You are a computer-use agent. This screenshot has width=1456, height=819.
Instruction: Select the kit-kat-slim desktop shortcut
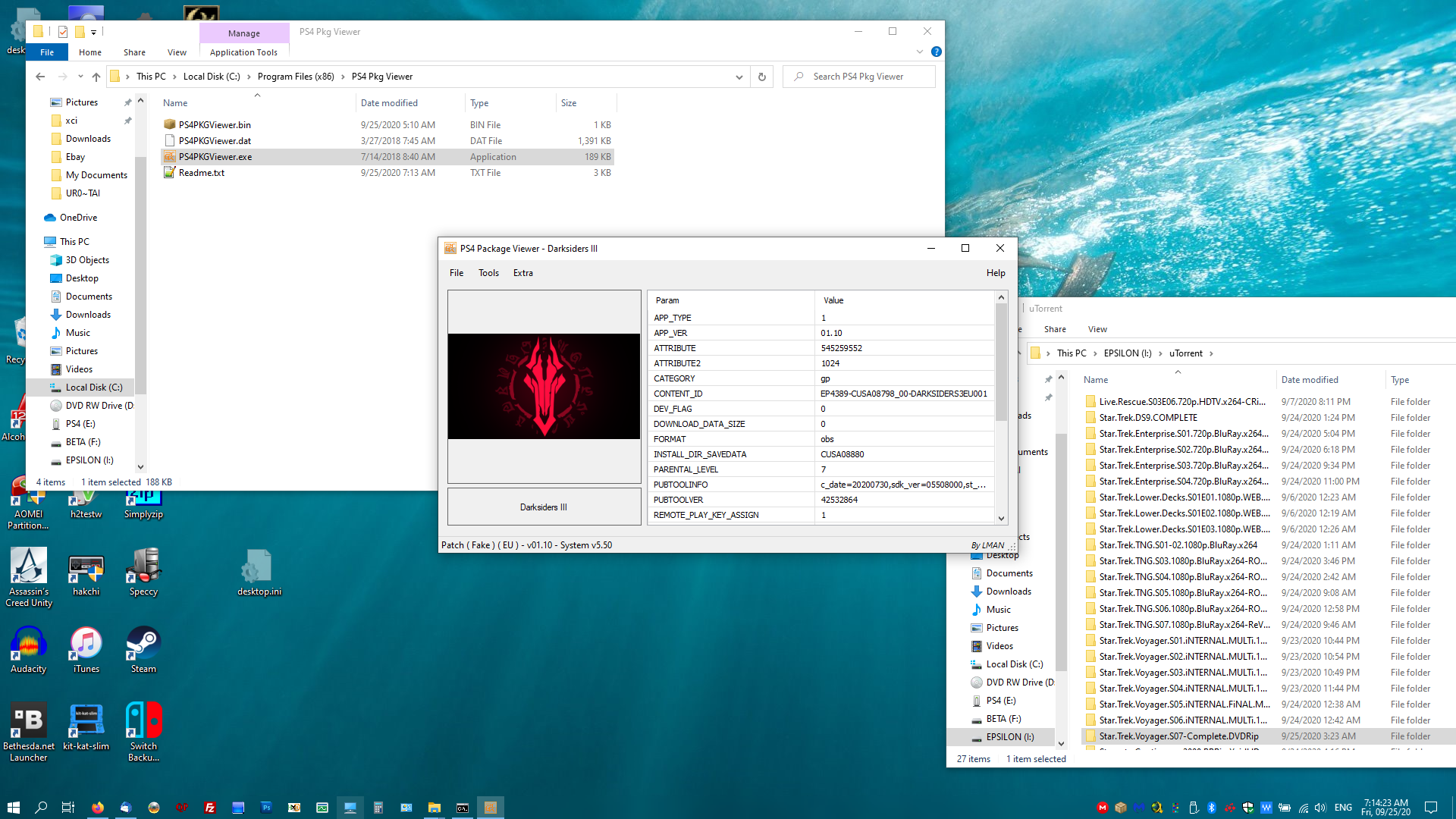tap(86, 726)
